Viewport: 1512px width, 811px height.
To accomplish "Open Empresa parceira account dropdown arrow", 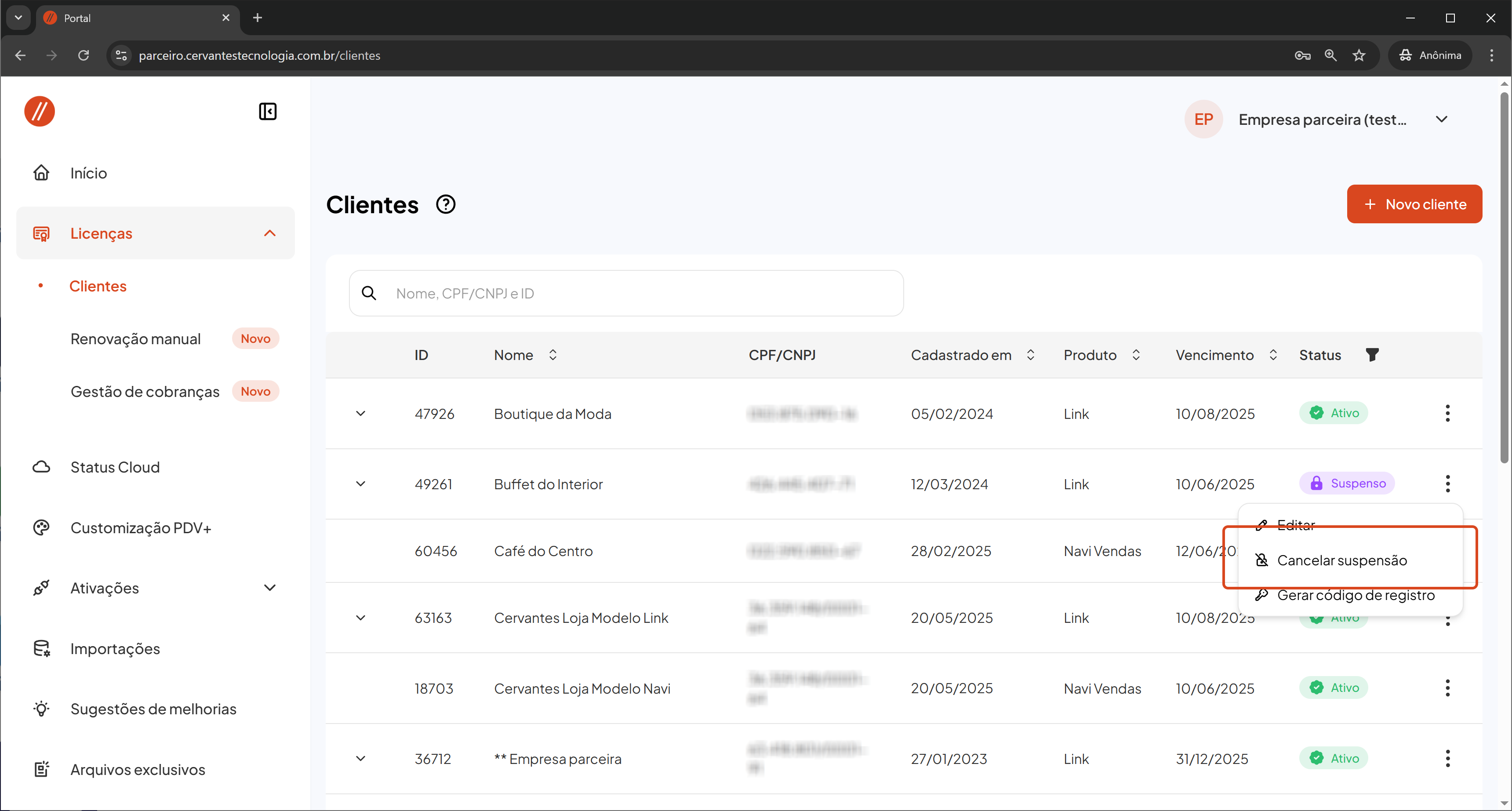I will tap(1442, 119).
